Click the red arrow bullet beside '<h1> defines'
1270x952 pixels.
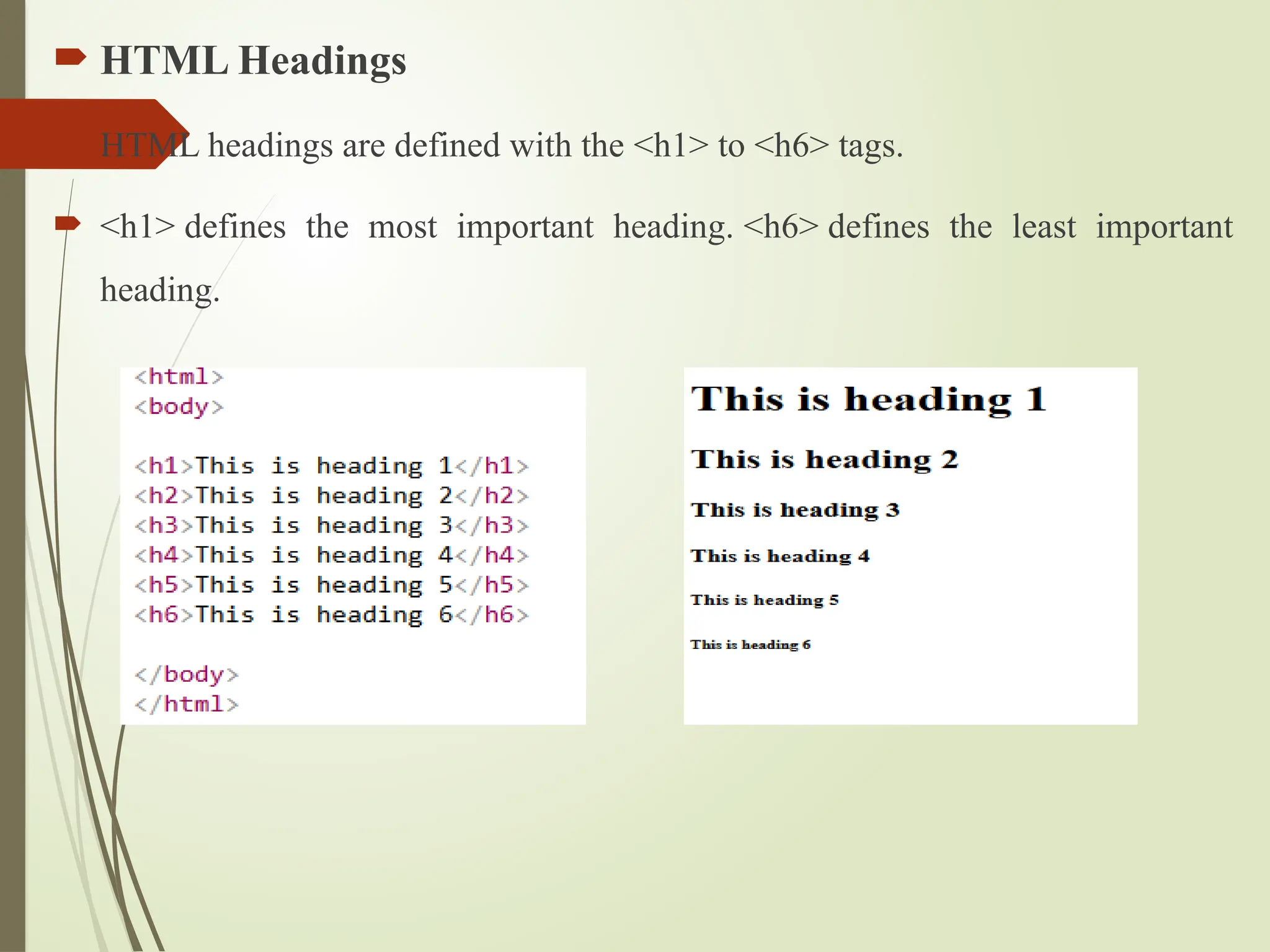point(68,223)
